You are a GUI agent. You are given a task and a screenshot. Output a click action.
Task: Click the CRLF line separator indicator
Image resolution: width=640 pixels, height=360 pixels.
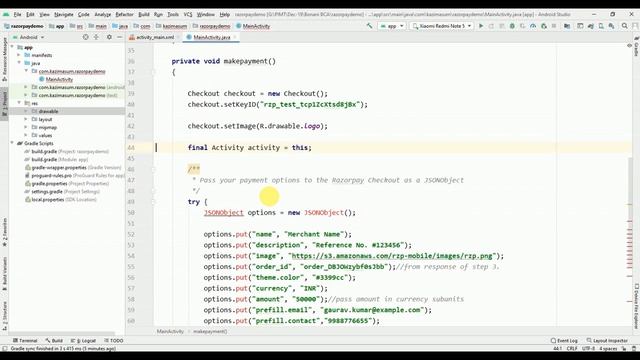tap(572, 349)
